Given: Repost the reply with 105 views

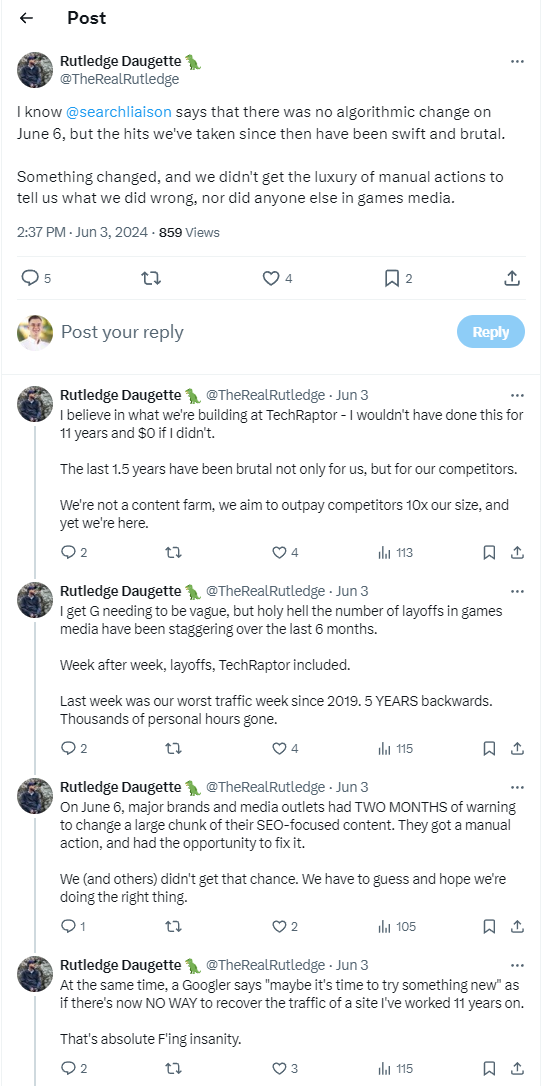Looking at the screenshot, I should [x=173, y=926].
